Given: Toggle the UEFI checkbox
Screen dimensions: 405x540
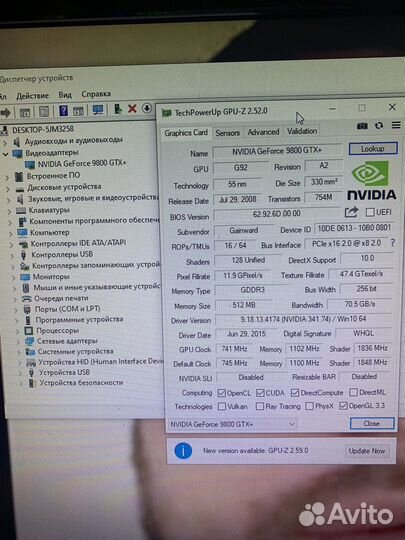Looking at the screenshot, I should [370, 212].
